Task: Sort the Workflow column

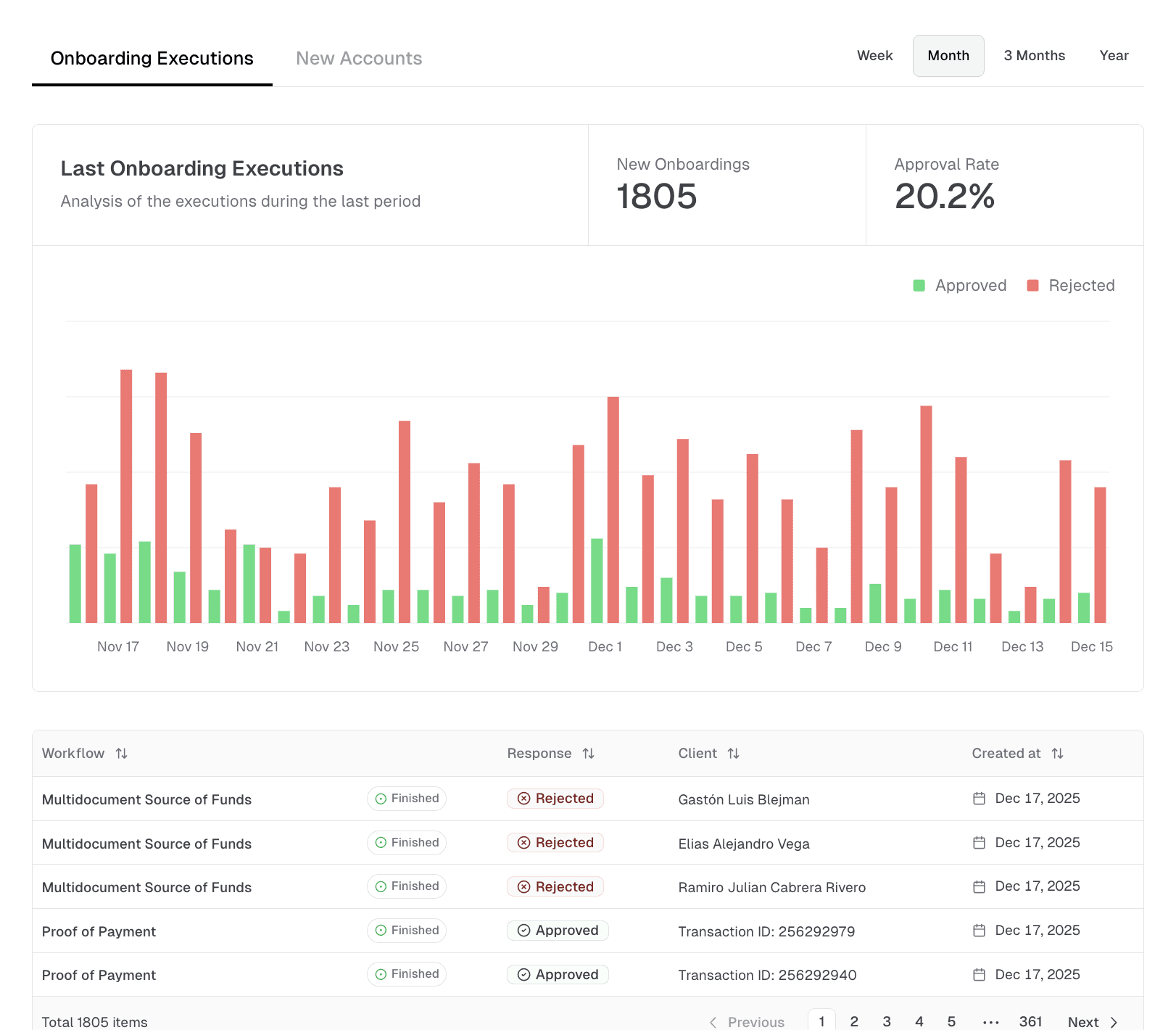Action: pos(120,754)
